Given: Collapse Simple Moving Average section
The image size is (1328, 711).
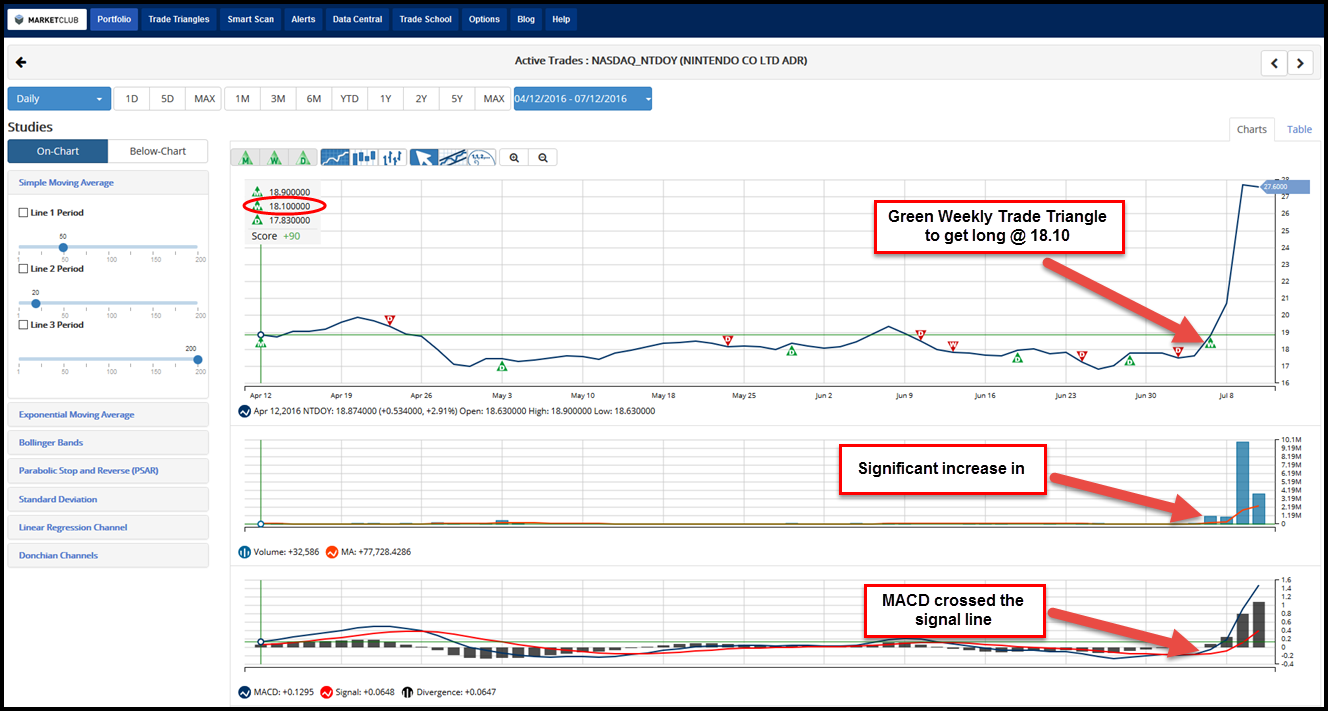Looking at the screenshot, I should click(108, 183).
